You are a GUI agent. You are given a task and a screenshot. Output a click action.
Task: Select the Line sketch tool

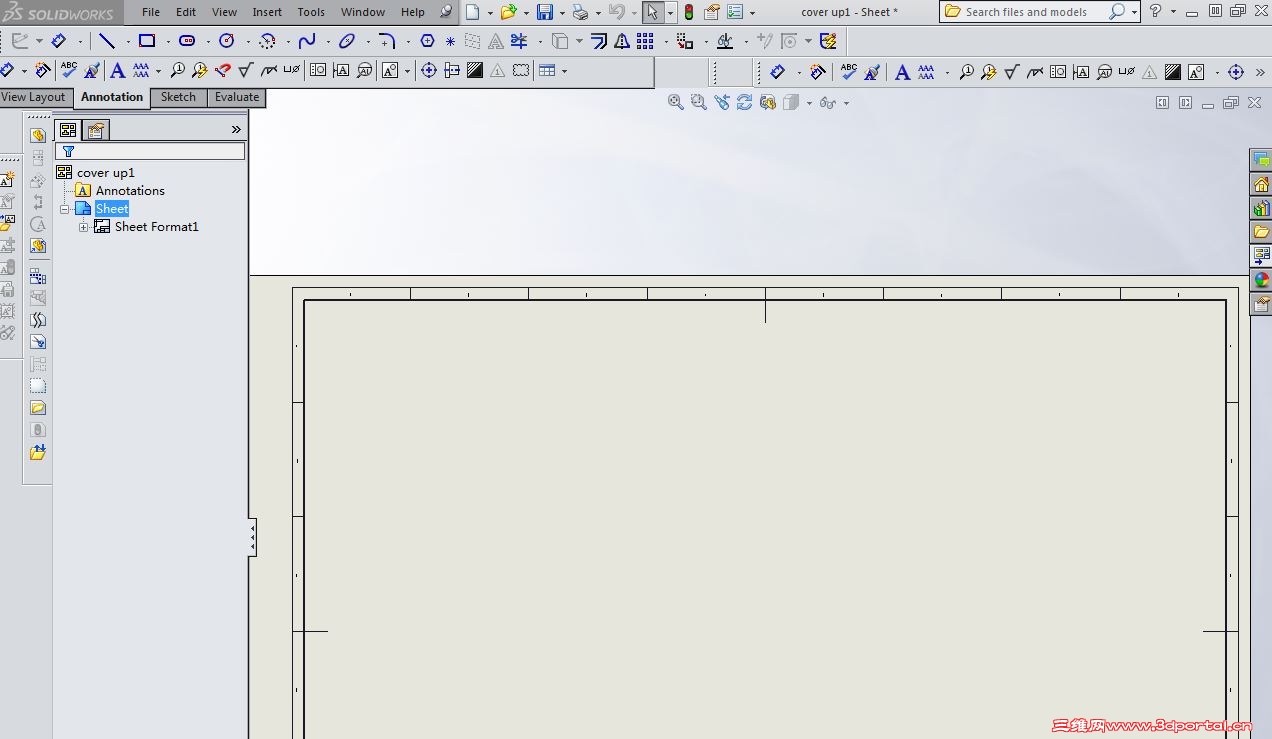(x=107, y=41)
